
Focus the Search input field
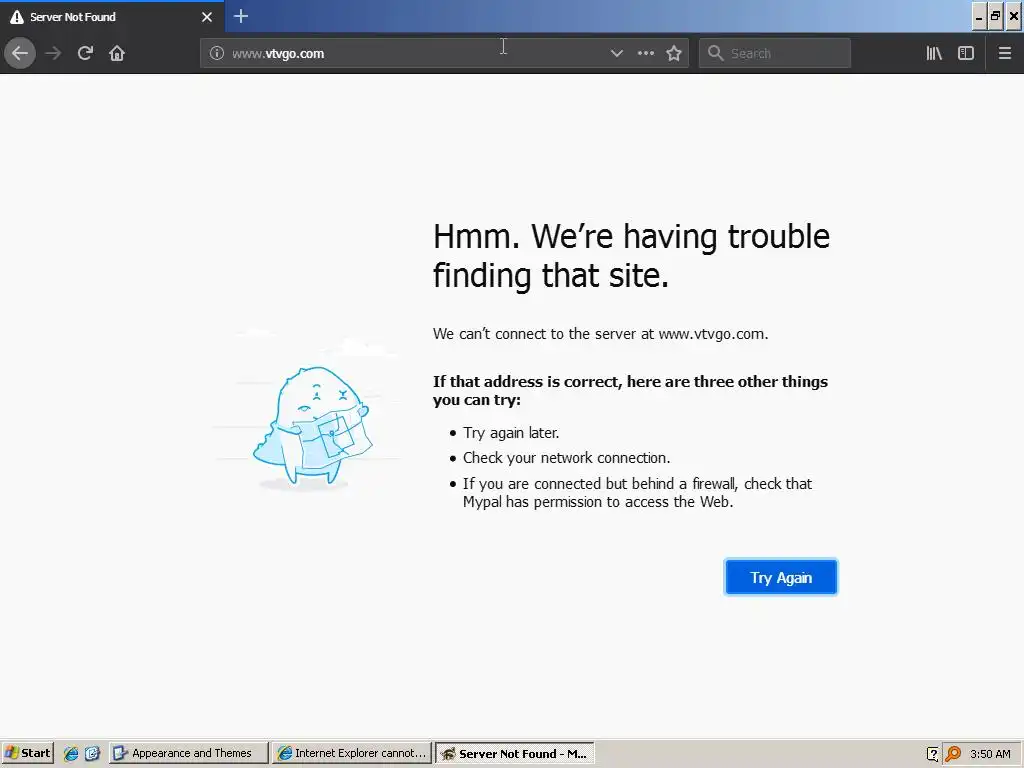(775, 53)
